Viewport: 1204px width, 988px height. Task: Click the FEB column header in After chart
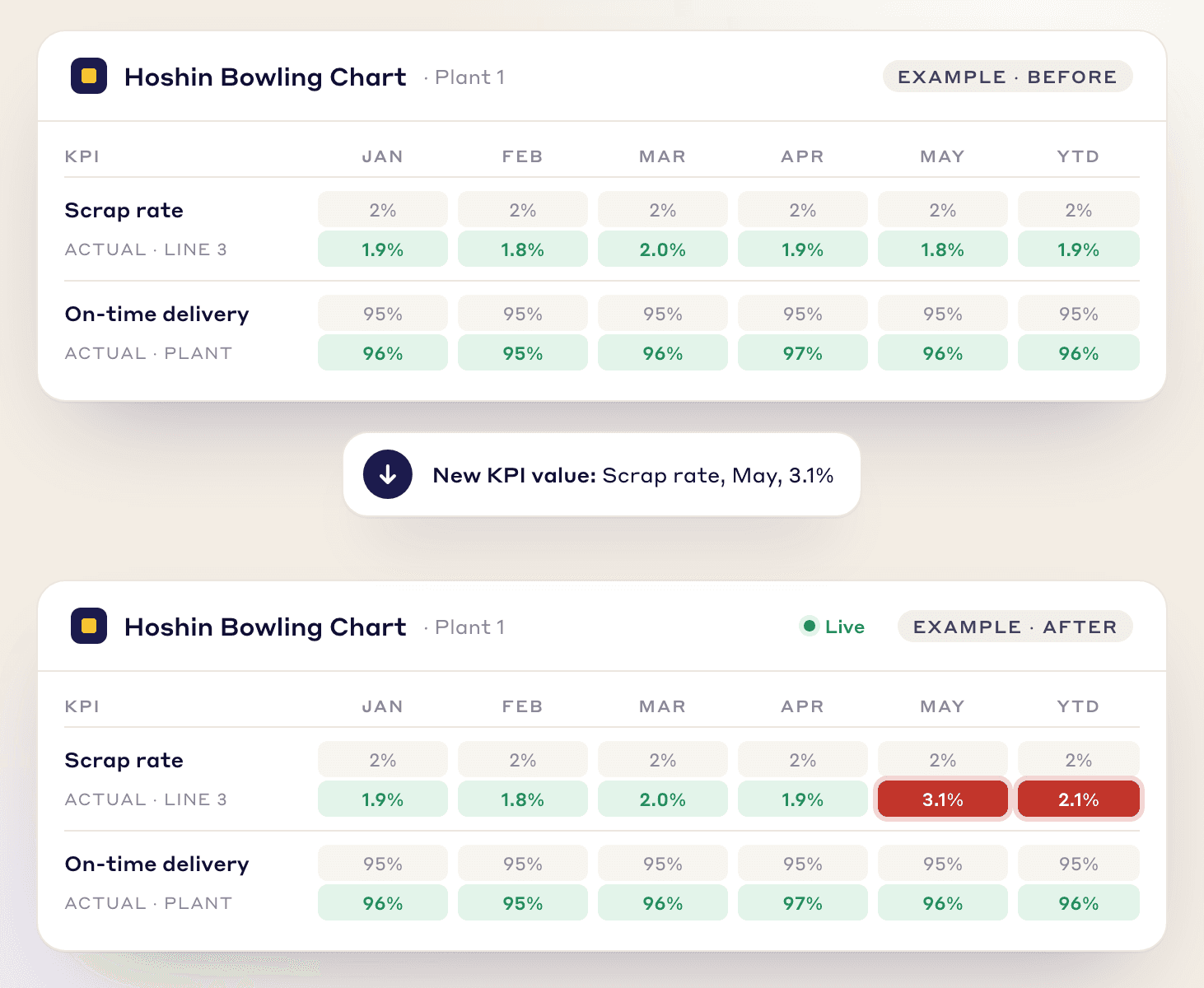pyautogui.click(x=523, y=706)
